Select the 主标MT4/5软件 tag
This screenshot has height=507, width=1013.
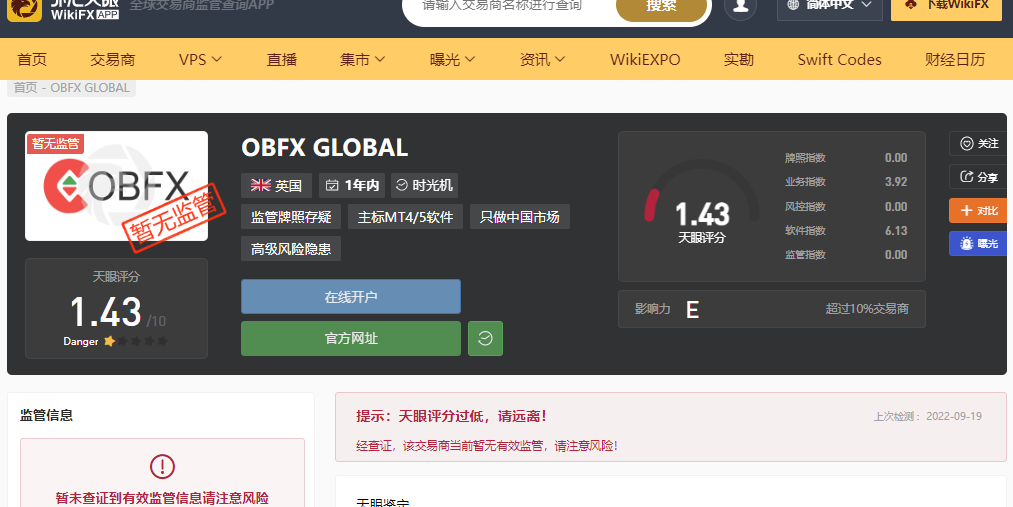405,217
